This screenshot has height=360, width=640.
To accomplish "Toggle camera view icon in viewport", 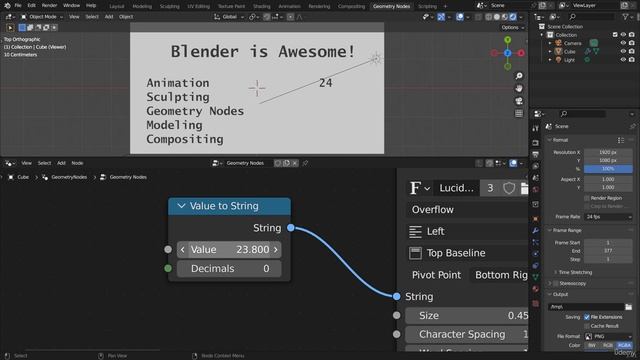I will click(x=519, y=101).
